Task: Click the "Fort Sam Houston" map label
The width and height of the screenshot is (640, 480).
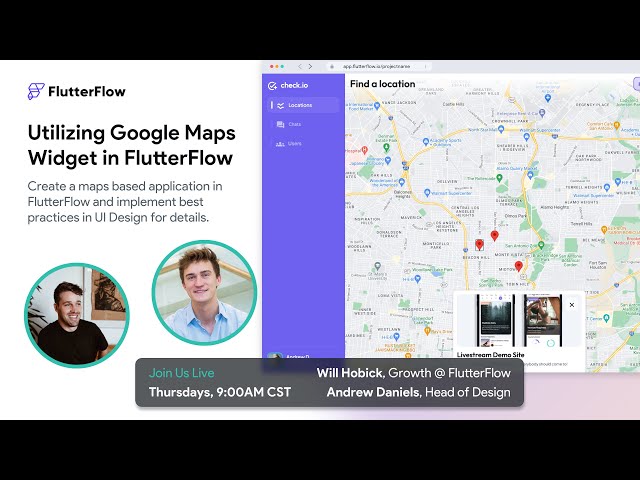Action: coord(598,265)
